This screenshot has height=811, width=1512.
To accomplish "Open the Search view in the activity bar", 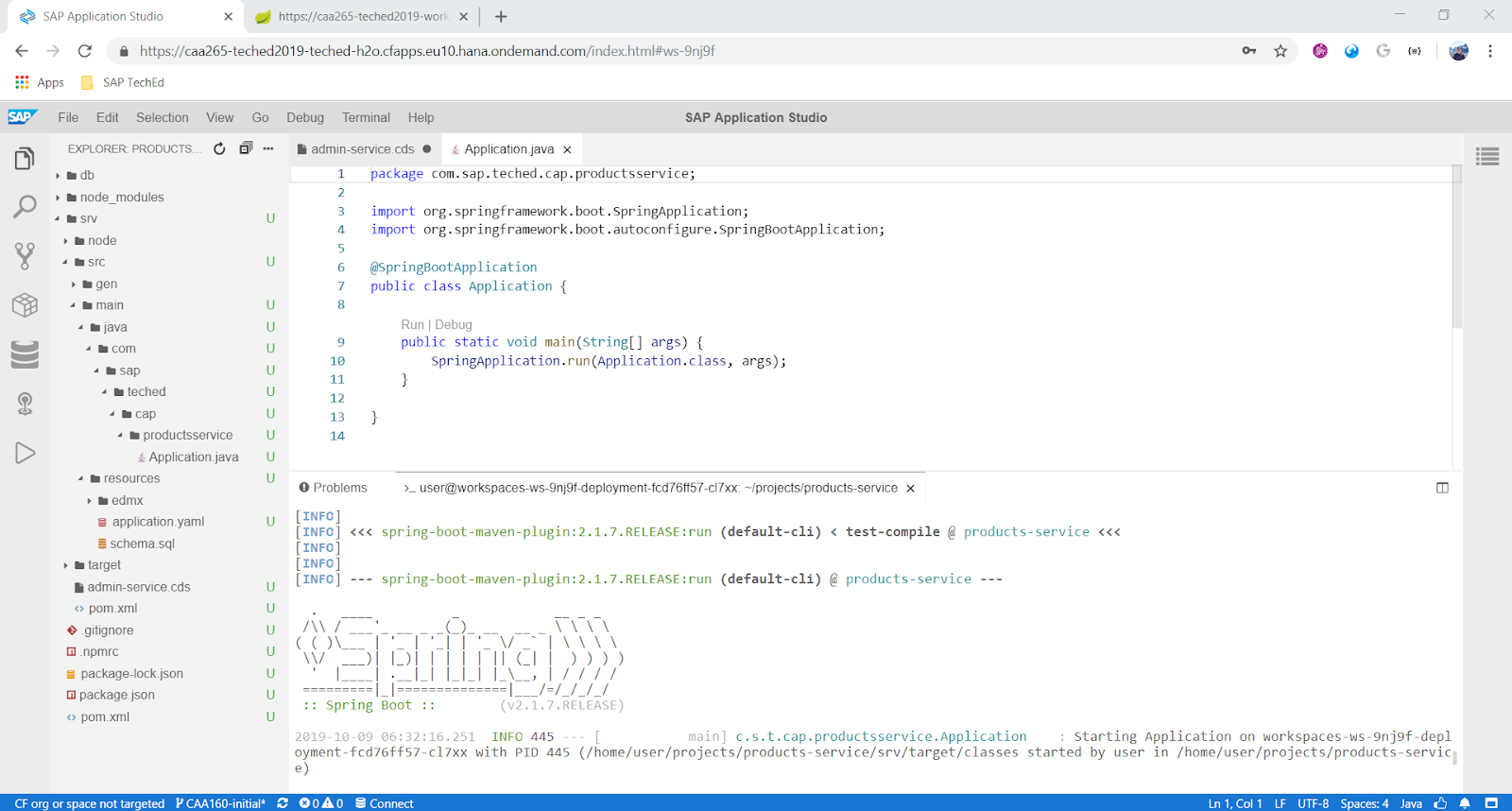I will [25, 206].
